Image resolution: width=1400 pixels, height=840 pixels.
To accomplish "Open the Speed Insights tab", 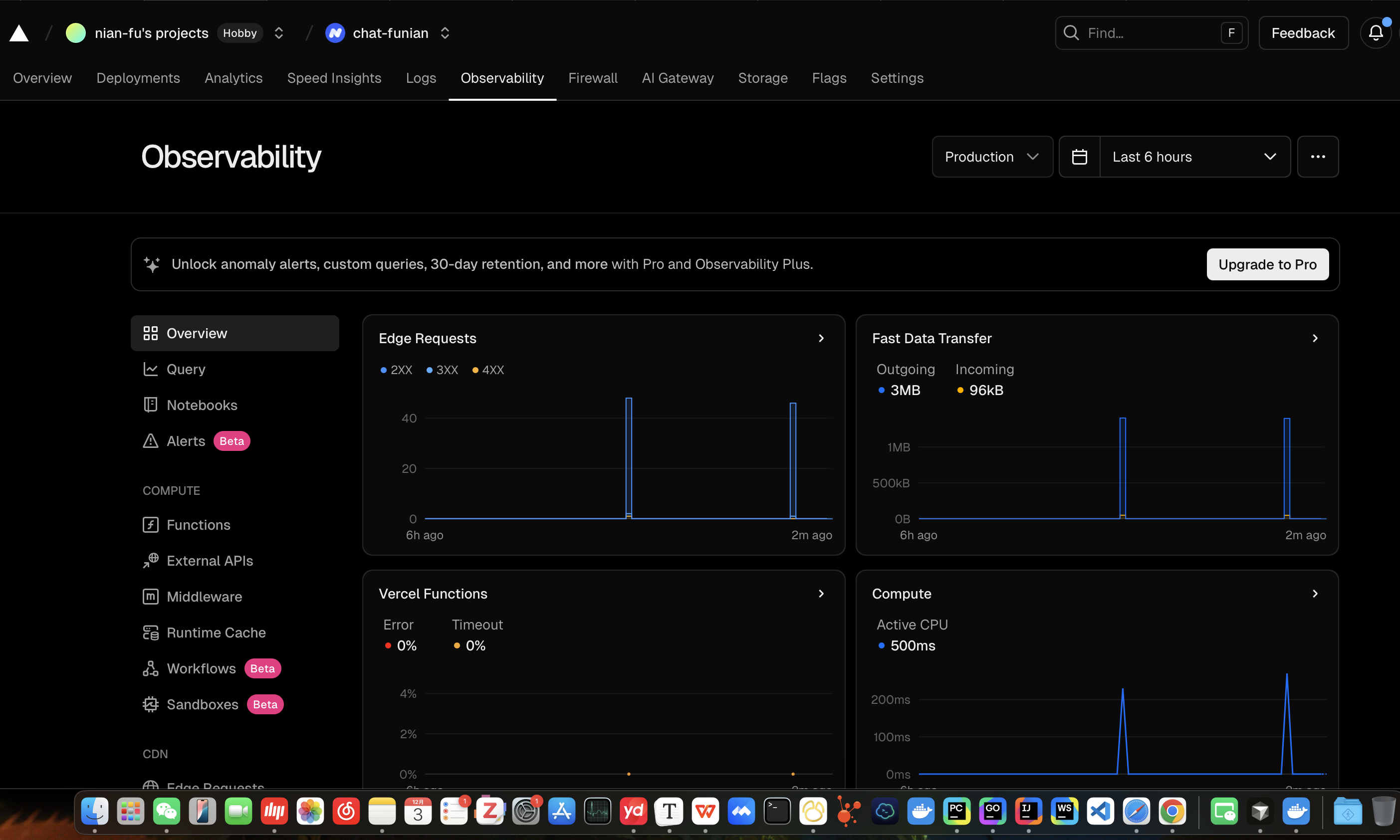I will [334, 78].
